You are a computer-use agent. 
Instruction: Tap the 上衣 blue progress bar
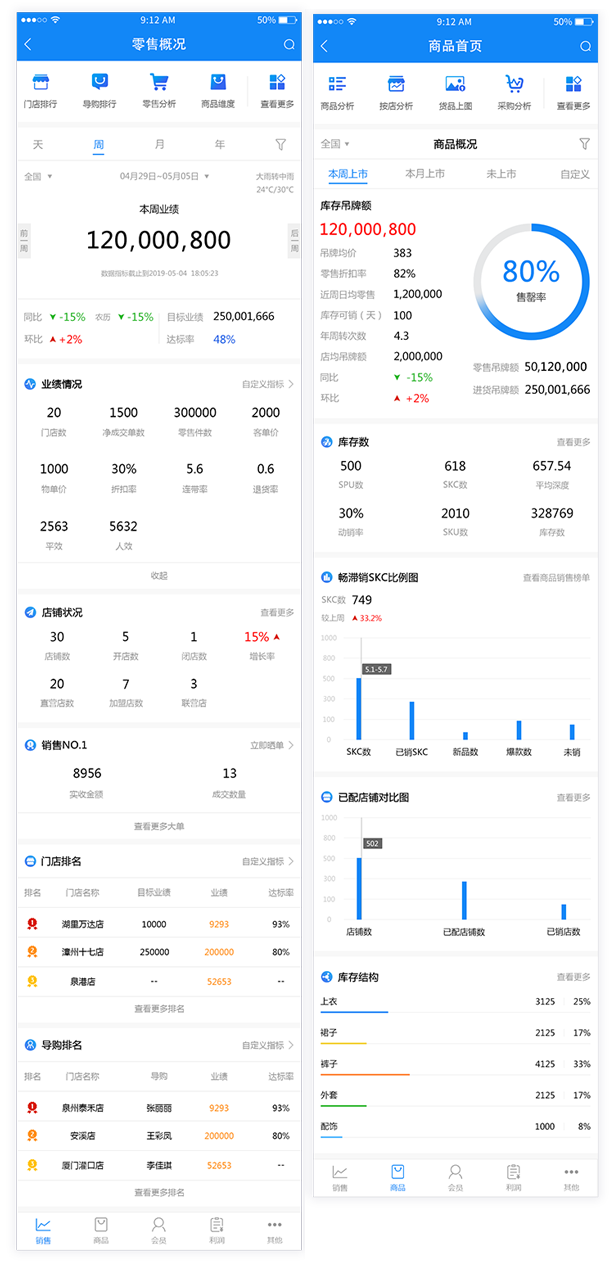coord(354,1013)
